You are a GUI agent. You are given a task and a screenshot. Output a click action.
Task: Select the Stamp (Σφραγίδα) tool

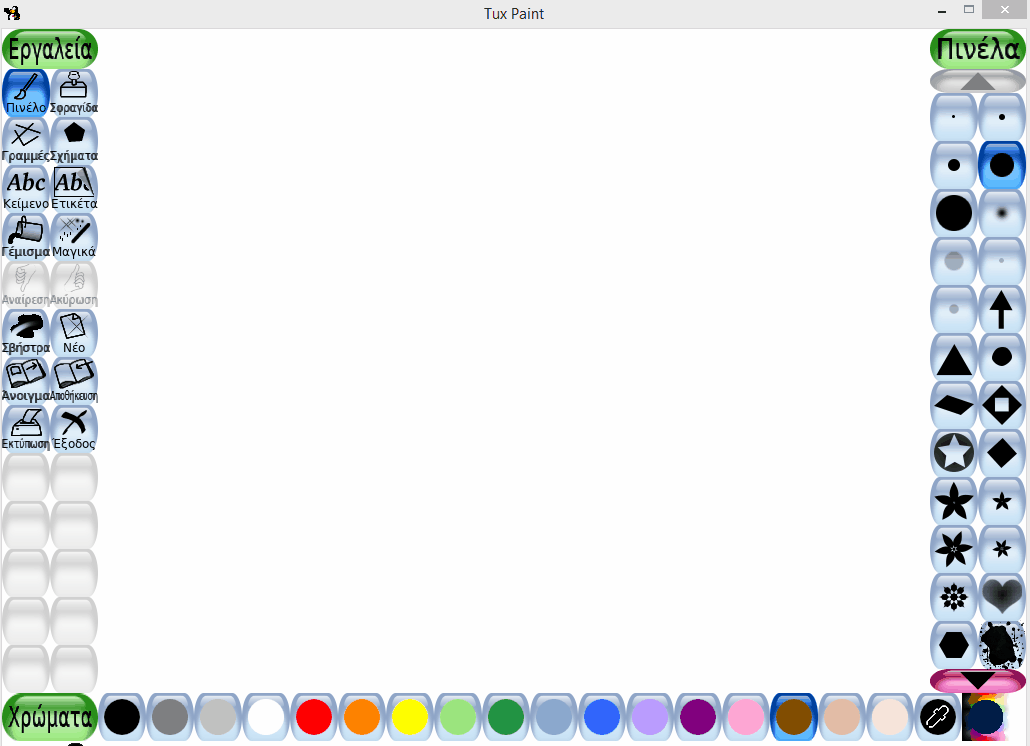pos(74,92)
